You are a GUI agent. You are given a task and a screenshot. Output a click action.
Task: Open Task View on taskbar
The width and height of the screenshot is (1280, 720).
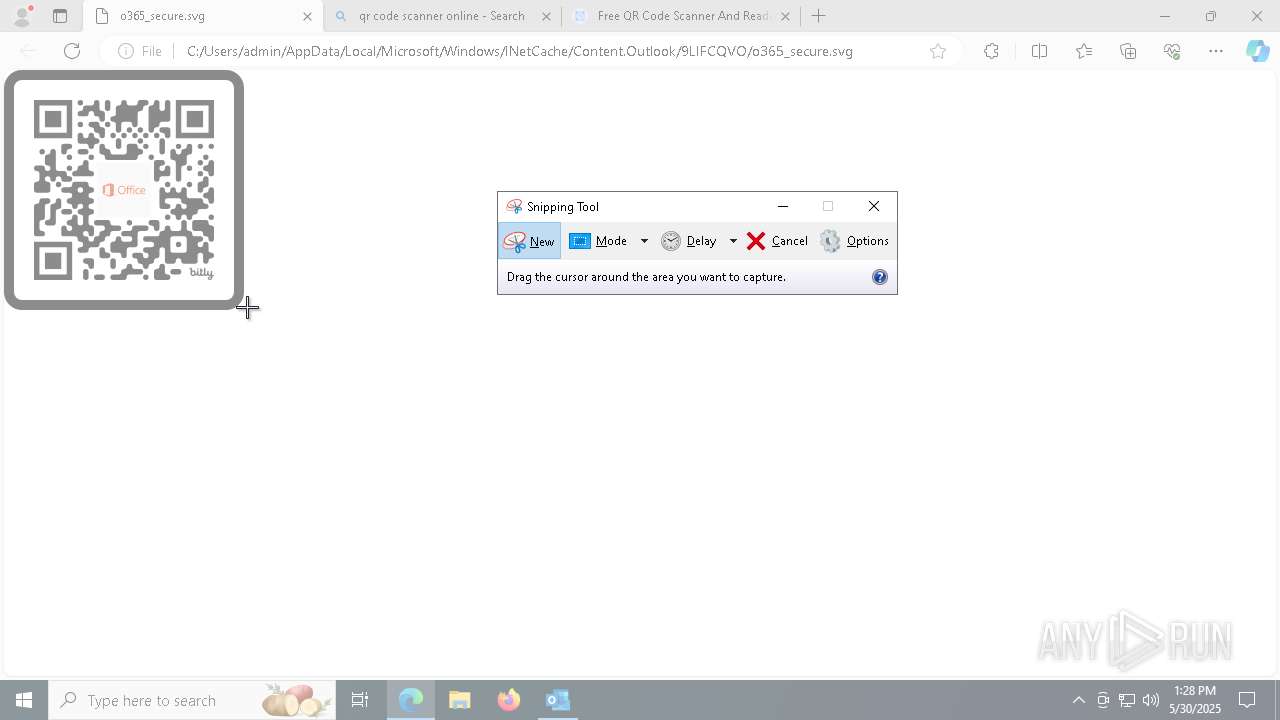[360, 700]
